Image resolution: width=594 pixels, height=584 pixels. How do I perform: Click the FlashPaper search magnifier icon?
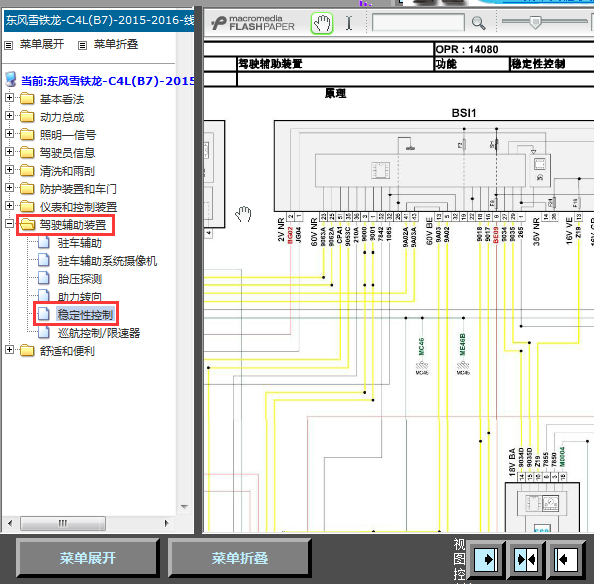point(478,23)
